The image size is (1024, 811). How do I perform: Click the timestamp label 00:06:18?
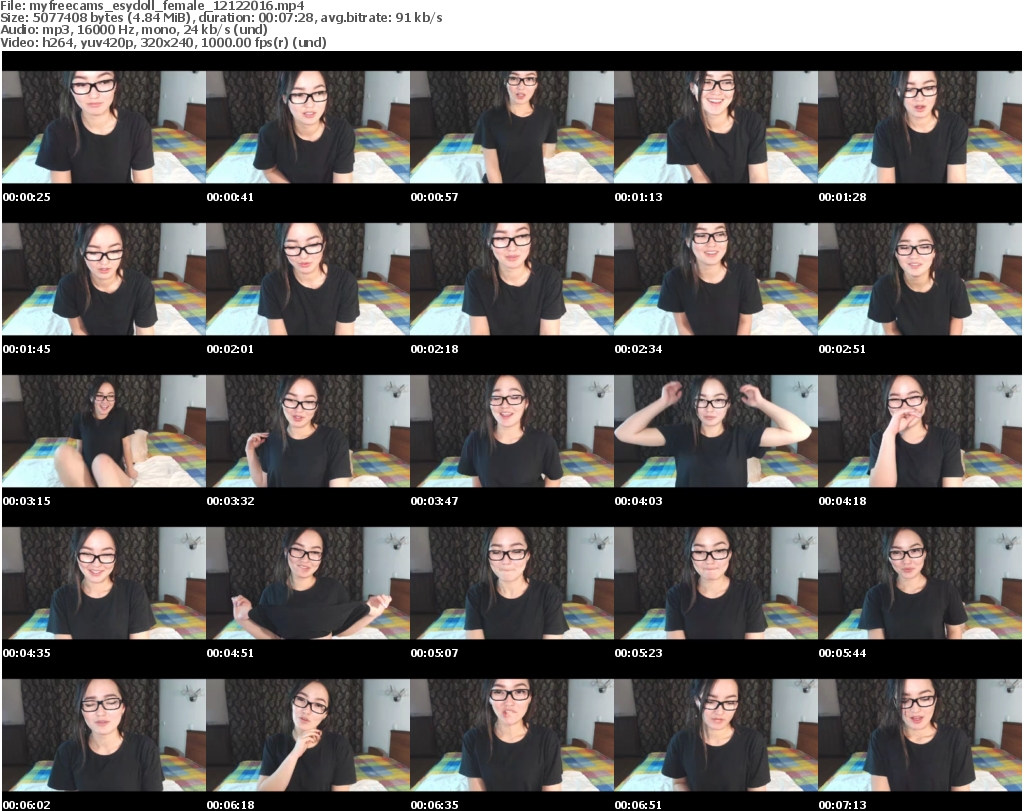231,805
